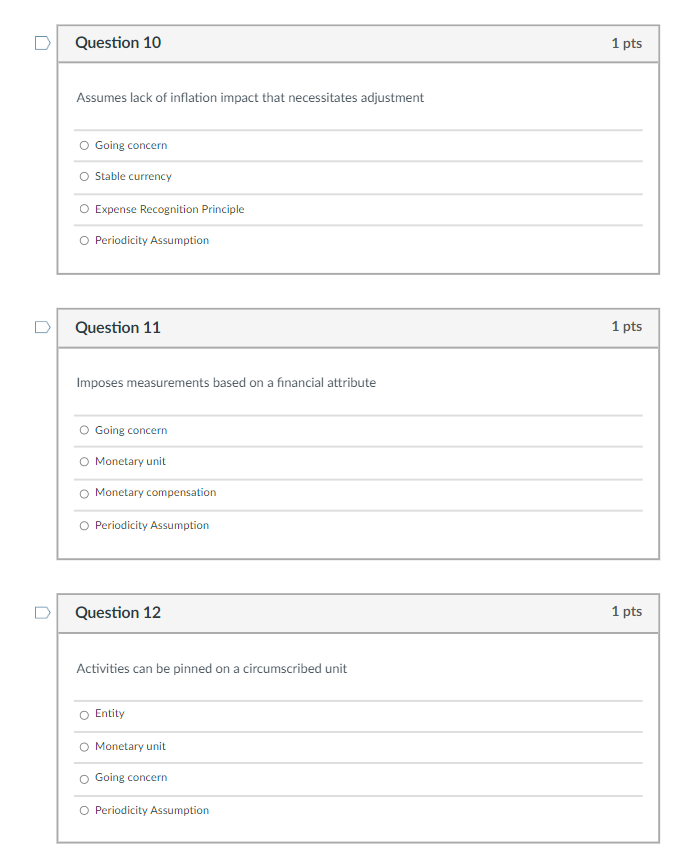
Task: Click the Question 11 header
Action: click(117, 327)
